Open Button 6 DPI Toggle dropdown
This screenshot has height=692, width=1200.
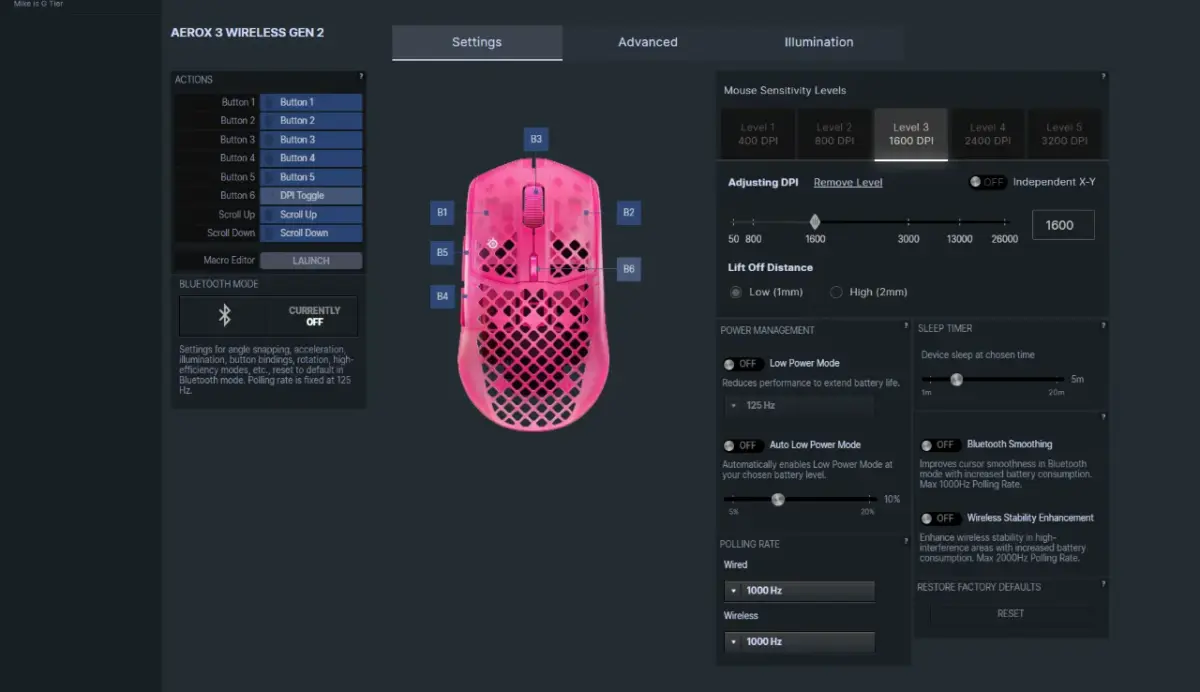click(311, 195)
